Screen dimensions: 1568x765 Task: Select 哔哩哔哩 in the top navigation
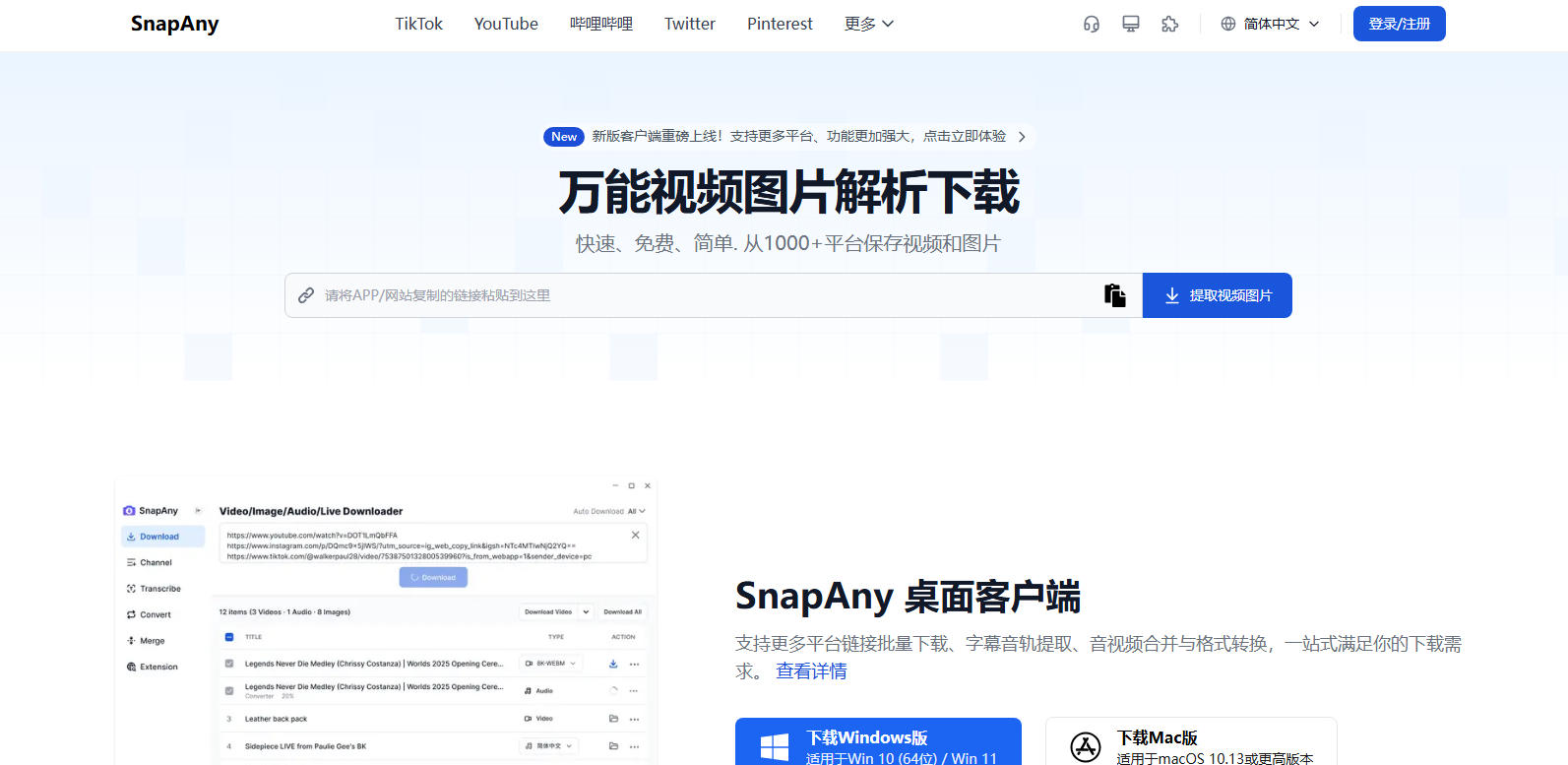[x=601, y=24]
